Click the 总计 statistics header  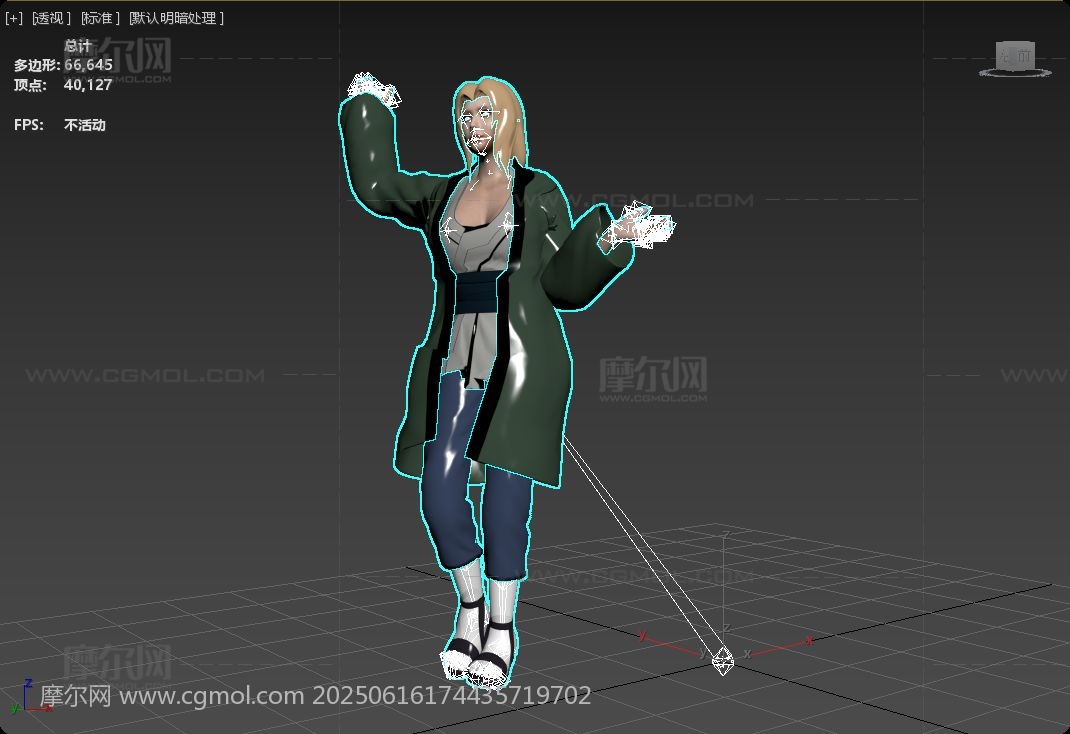[x=78, y=46]
